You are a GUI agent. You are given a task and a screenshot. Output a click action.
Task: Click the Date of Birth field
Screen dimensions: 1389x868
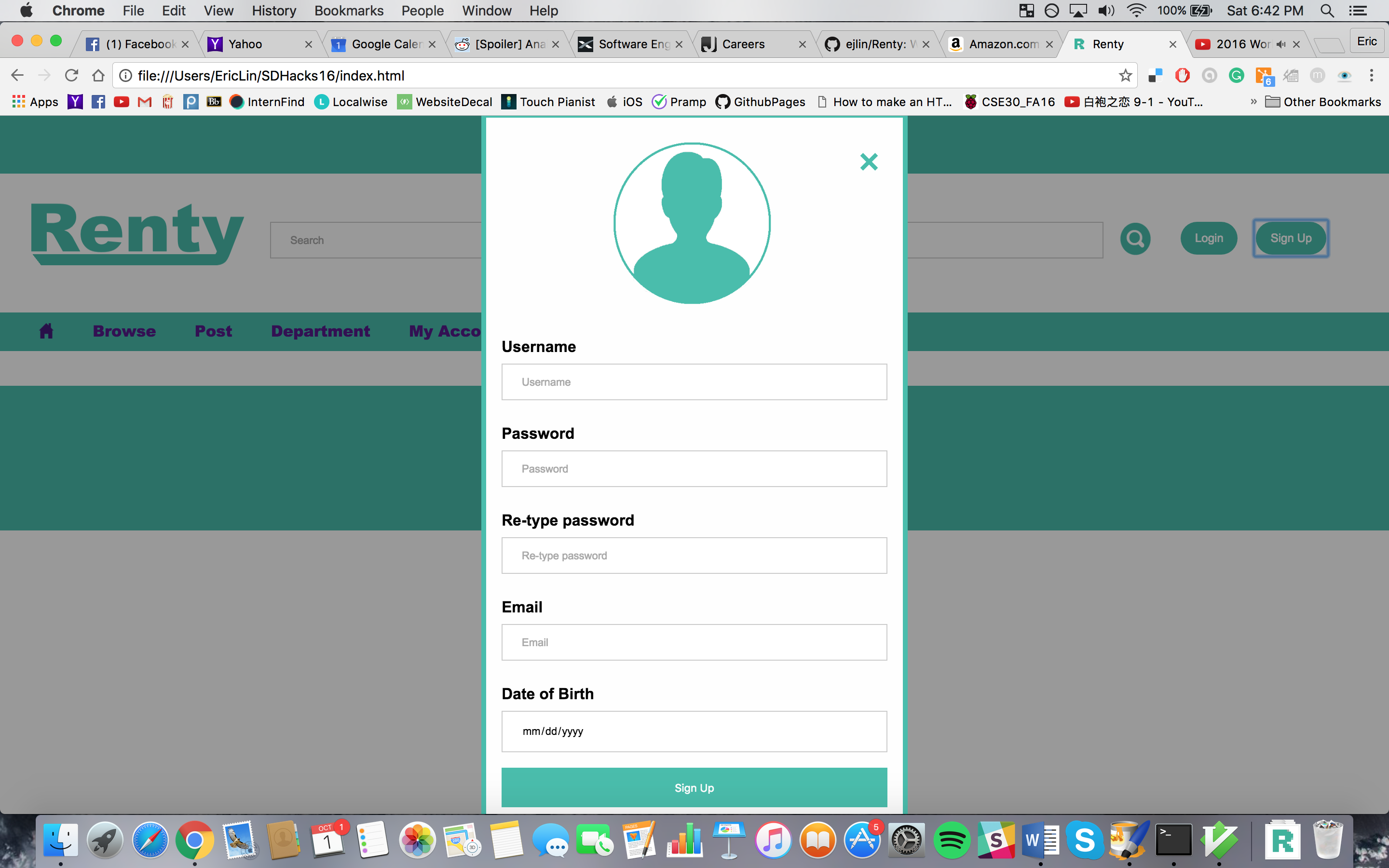pyautogui.click(x=694, y=732)
